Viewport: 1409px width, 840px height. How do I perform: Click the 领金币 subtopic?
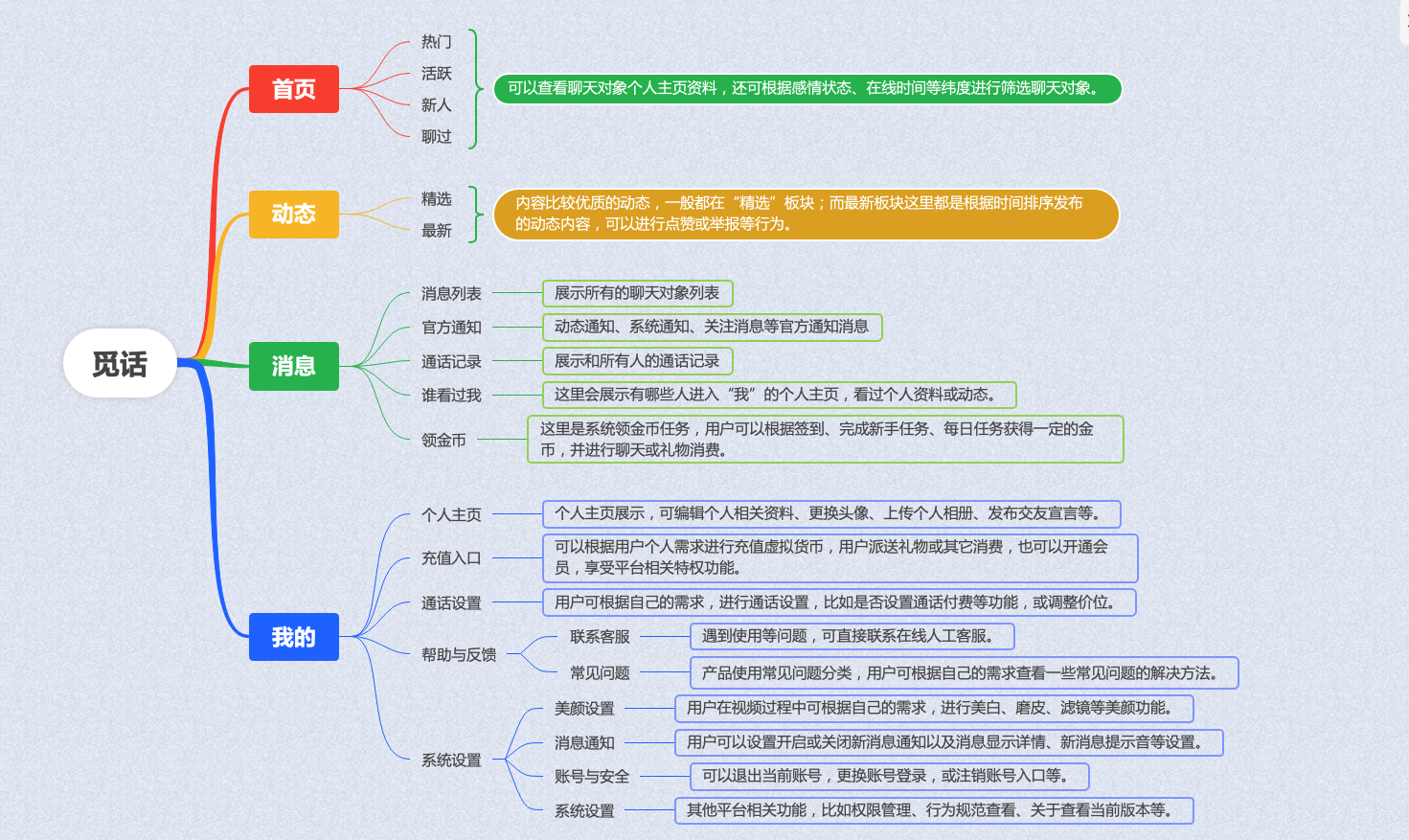pyautogui.click(x=443, y=441)
